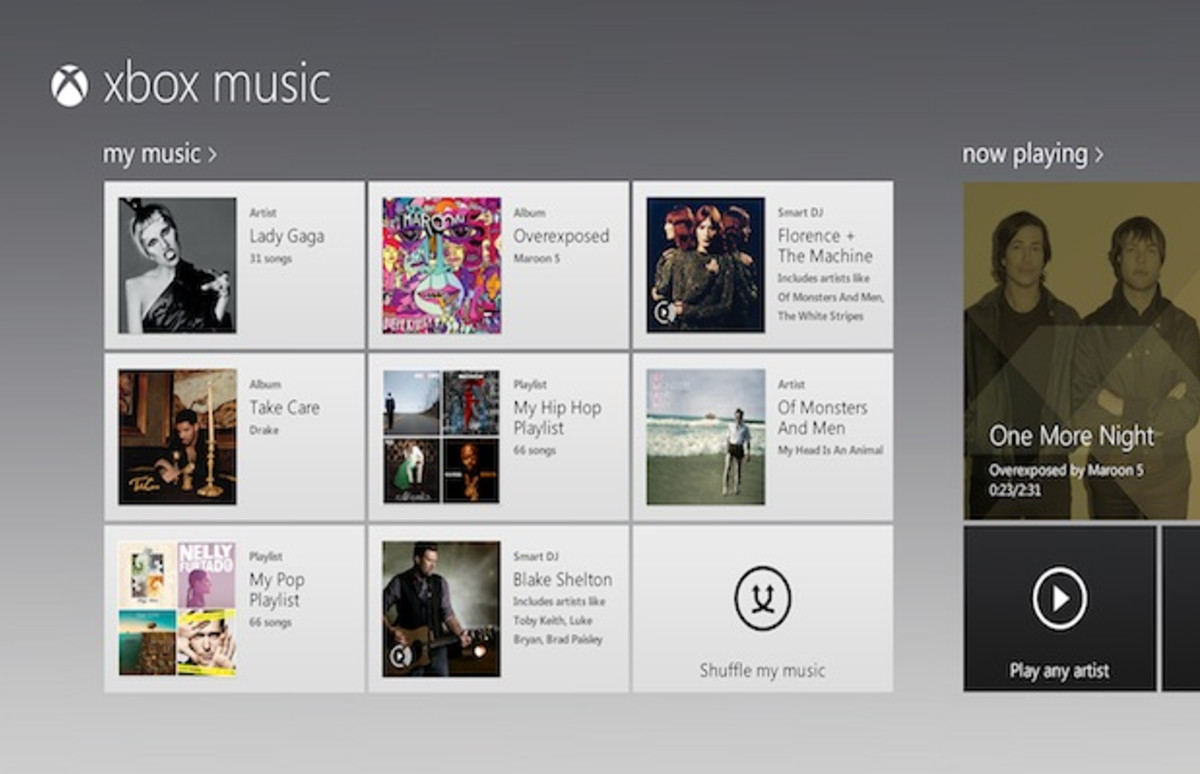Viewport: 1200px width, 774px height.
Task: Click My Head Is An Animal text
Action: pos(830,451)
